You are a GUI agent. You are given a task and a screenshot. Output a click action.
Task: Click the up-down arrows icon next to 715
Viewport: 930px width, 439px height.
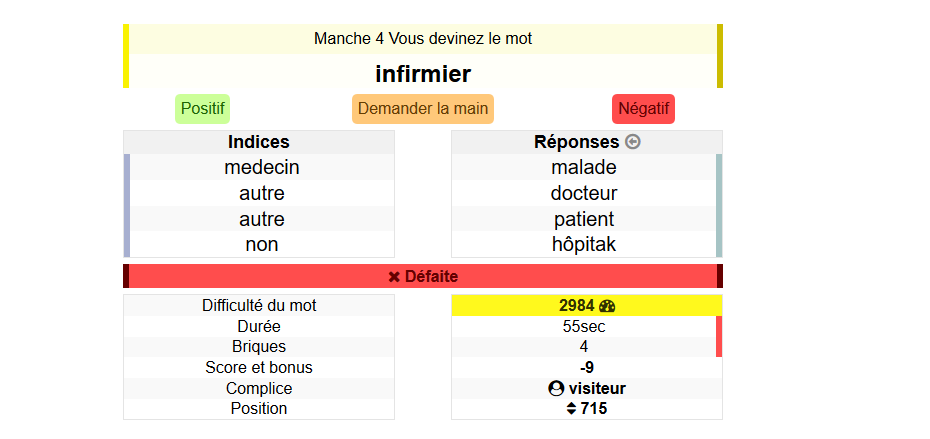pos(571,408)
